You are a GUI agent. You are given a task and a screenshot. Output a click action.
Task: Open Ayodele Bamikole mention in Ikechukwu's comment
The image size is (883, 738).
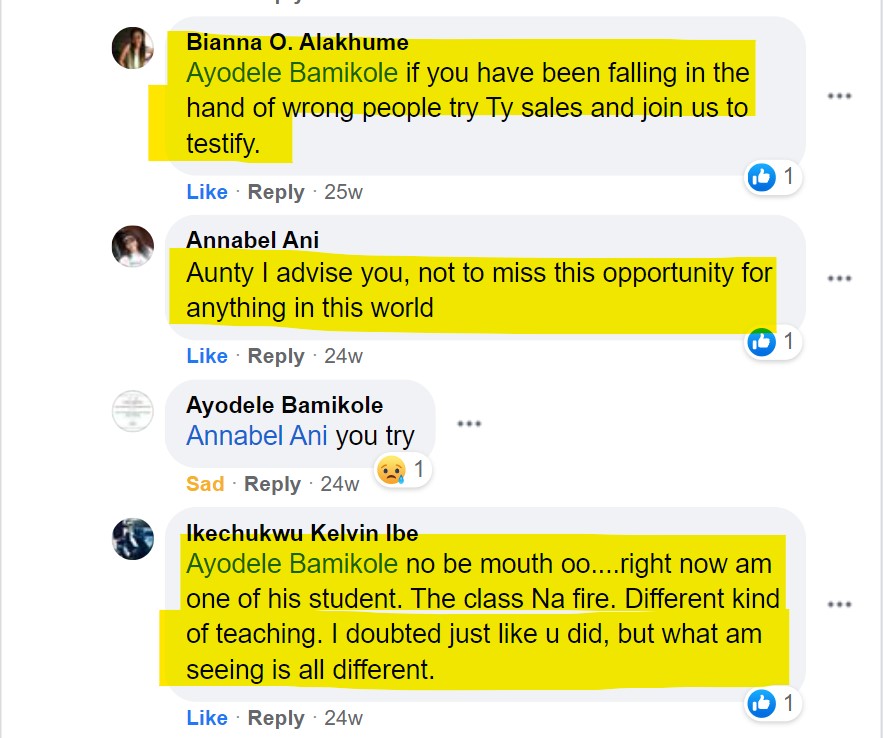tap(292, 563)
